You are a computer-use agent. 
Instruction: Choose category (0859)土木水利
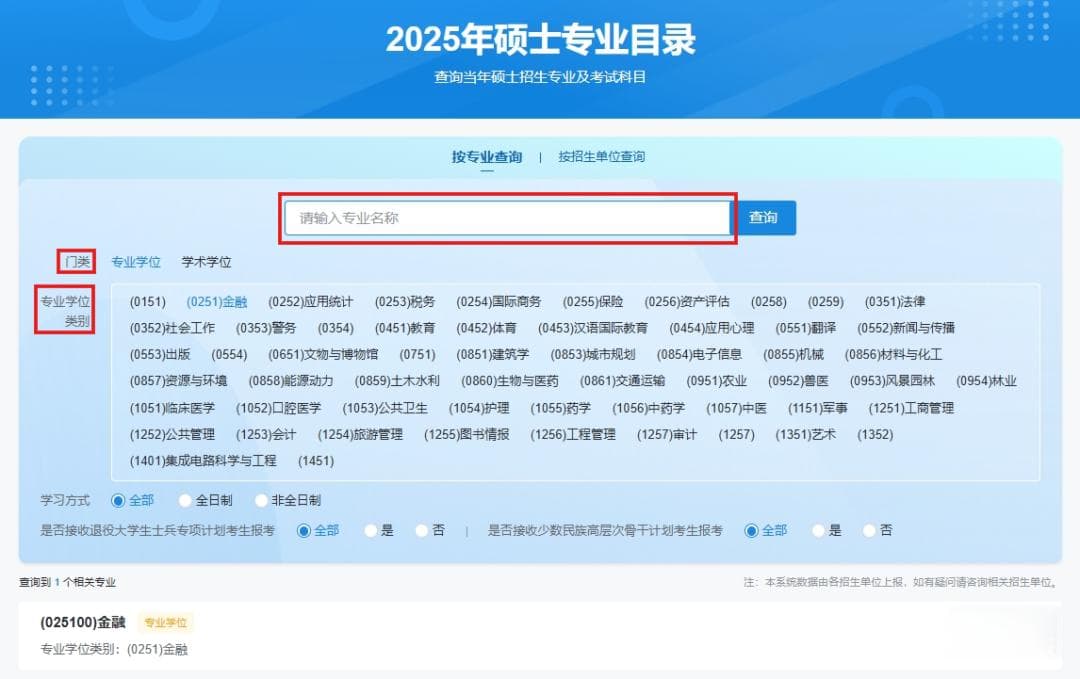pos(397,381)
